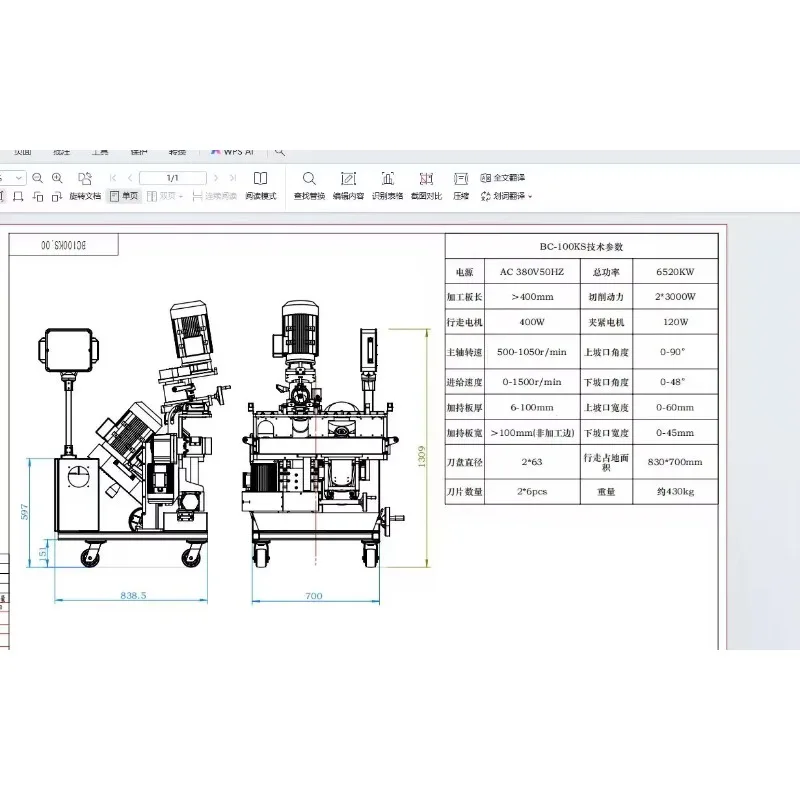The height and width of the screenshot is (800, 800).
Task: Click the BC-100KS技术参数 table title
Action: 582,246
